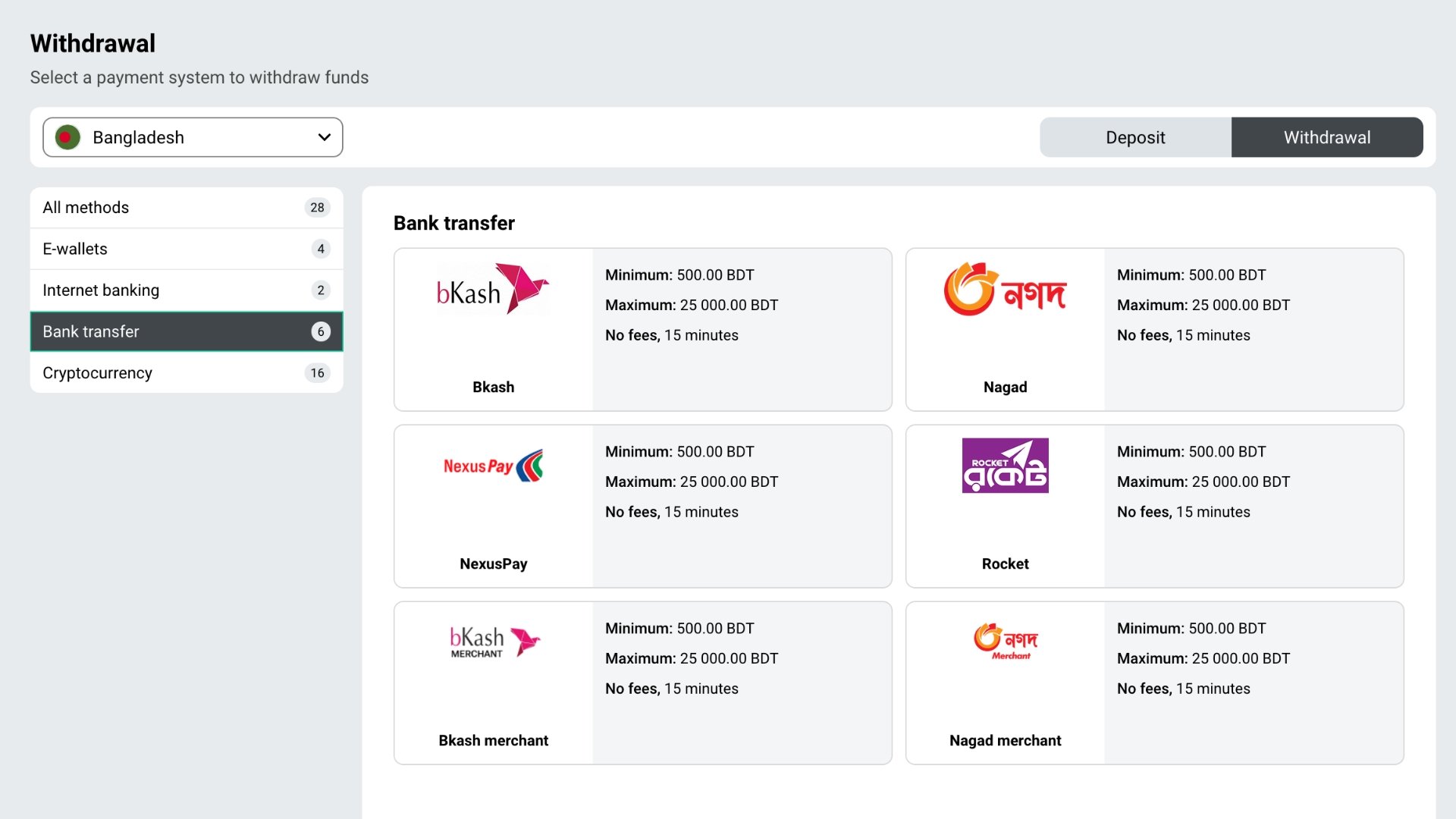Choose the Nagad payment label
The width and height of the screenshot is (1456, 819).
click(1006, 388)
